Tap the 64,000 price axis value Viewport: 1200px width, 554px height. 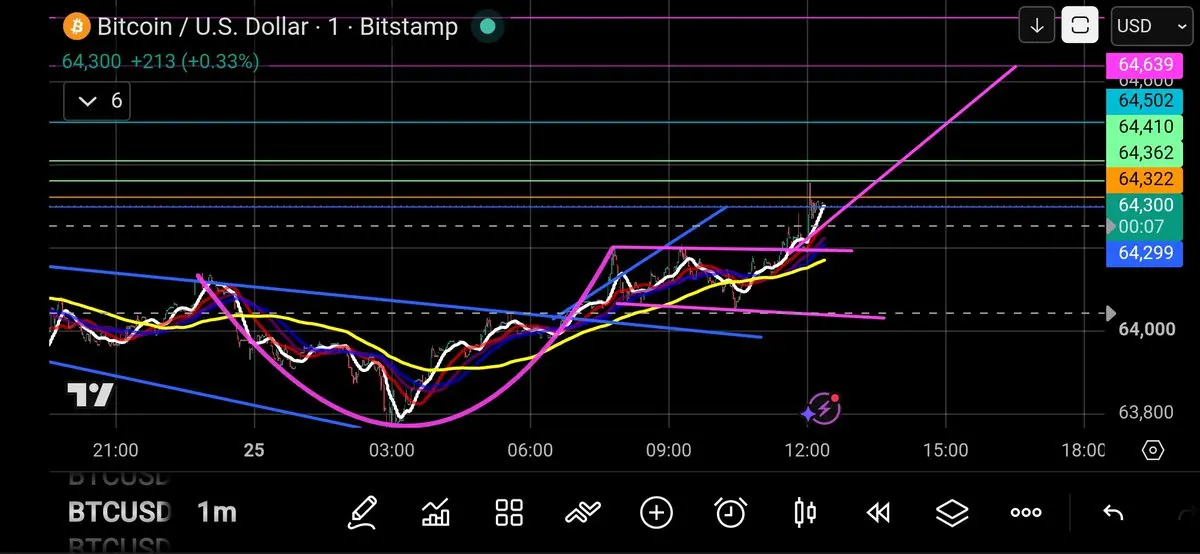click(x=1146, y=329)
